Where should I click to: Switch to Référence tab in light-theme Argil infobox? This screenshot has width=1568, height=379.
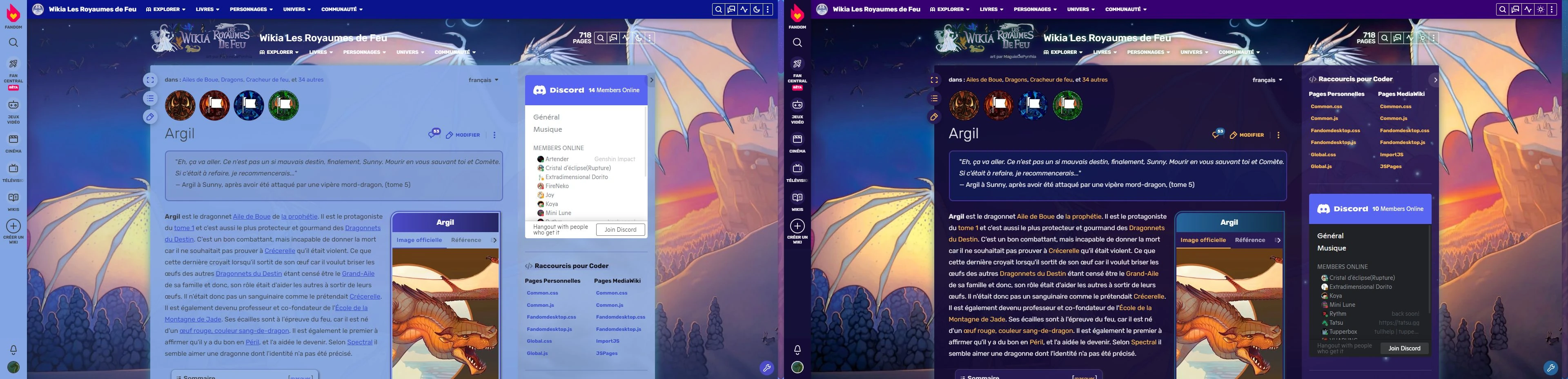465,240
